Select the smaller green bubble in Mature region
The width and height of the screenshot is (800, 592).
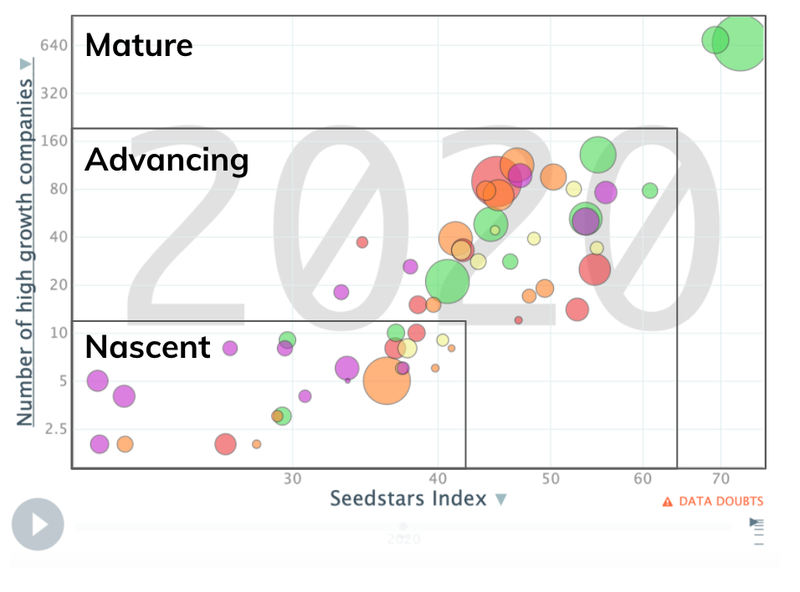click(715, 40)
